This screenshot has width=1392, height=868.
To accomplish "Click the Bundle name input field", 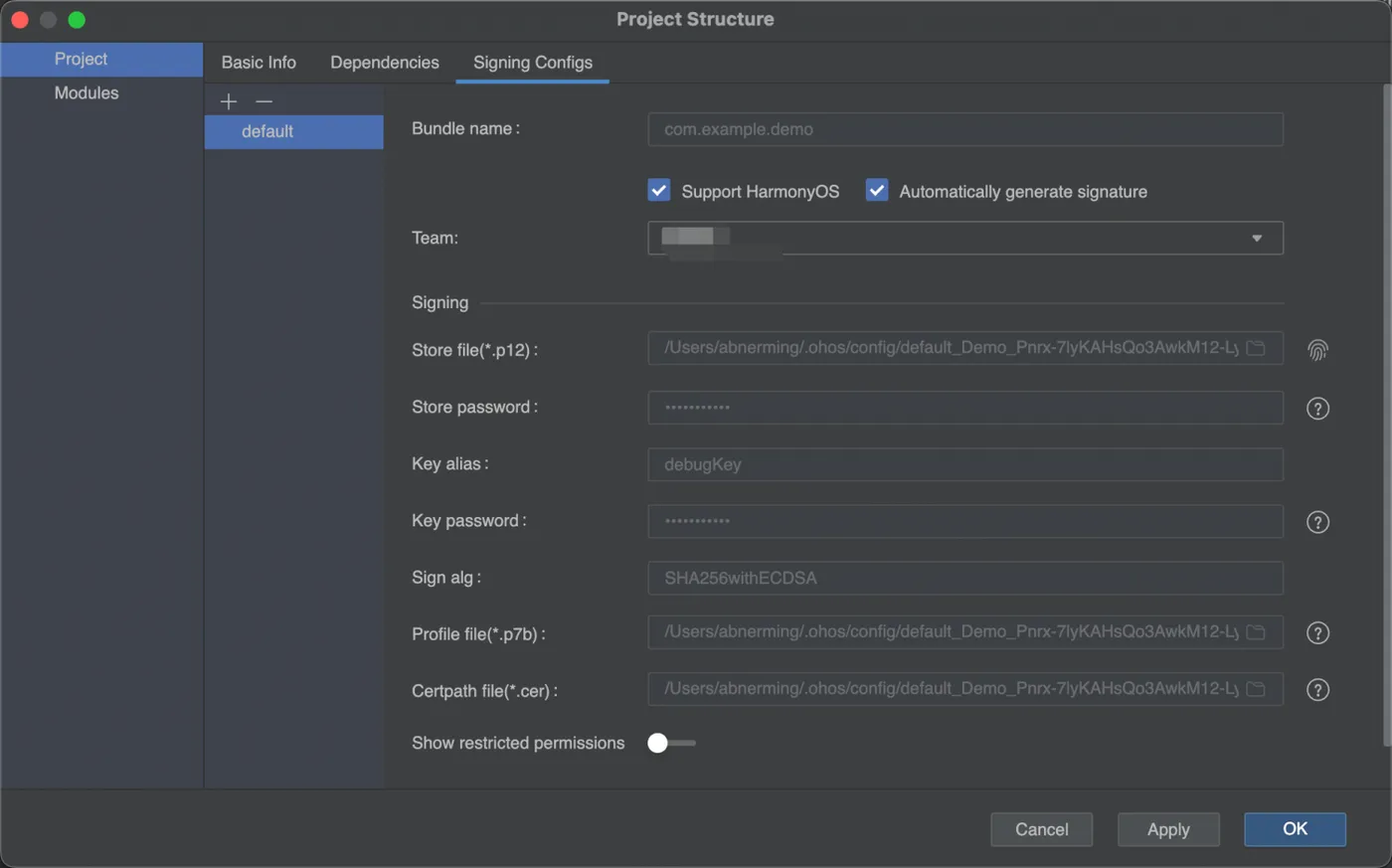I will pyautogui.click(x=965, y=129).
